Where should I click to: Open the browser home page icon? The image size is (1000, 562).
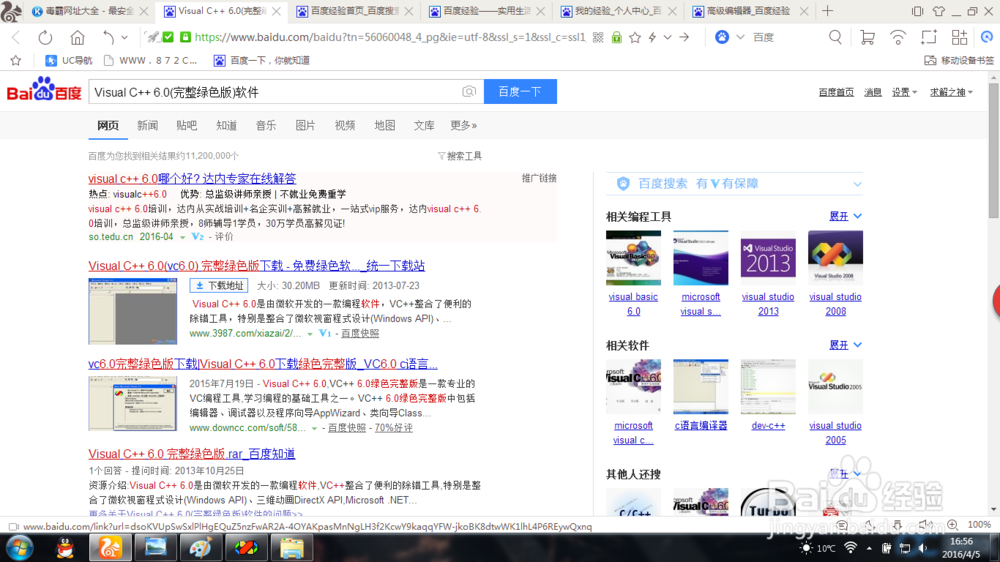click(x=77, y=38)
